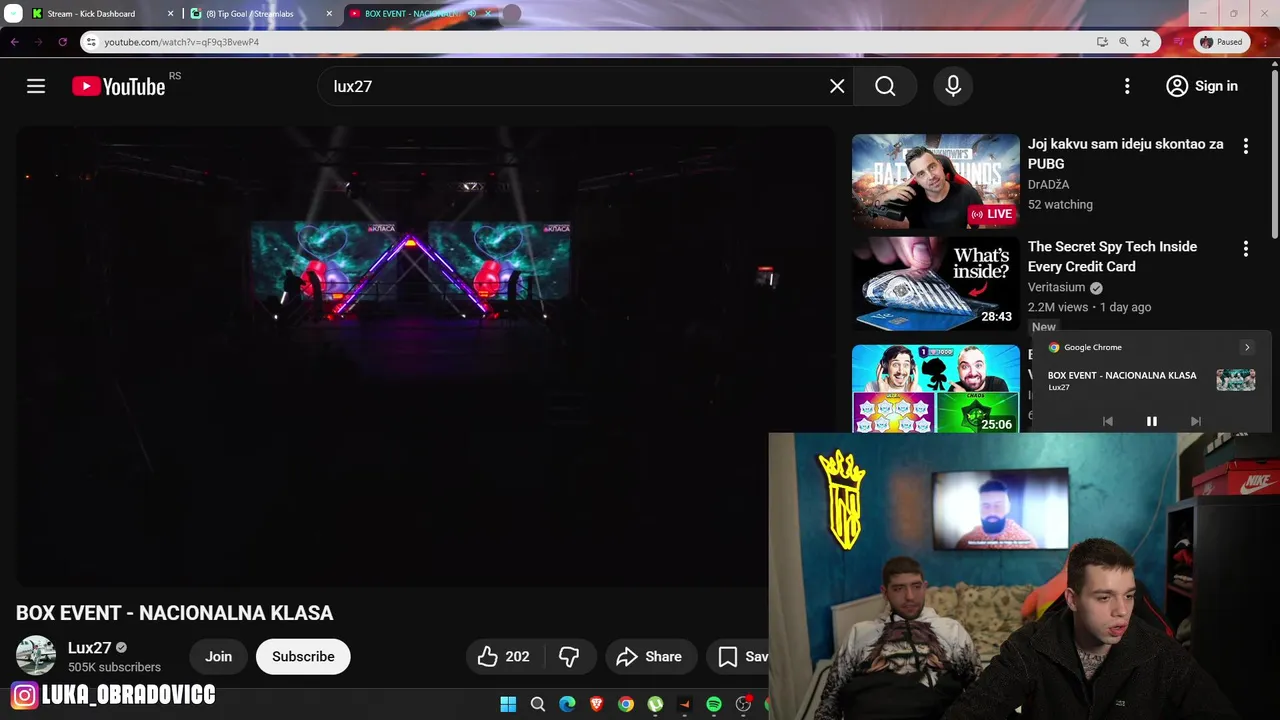
Task: Click the media popup video thumbnail
Action: click(1235, 380)
